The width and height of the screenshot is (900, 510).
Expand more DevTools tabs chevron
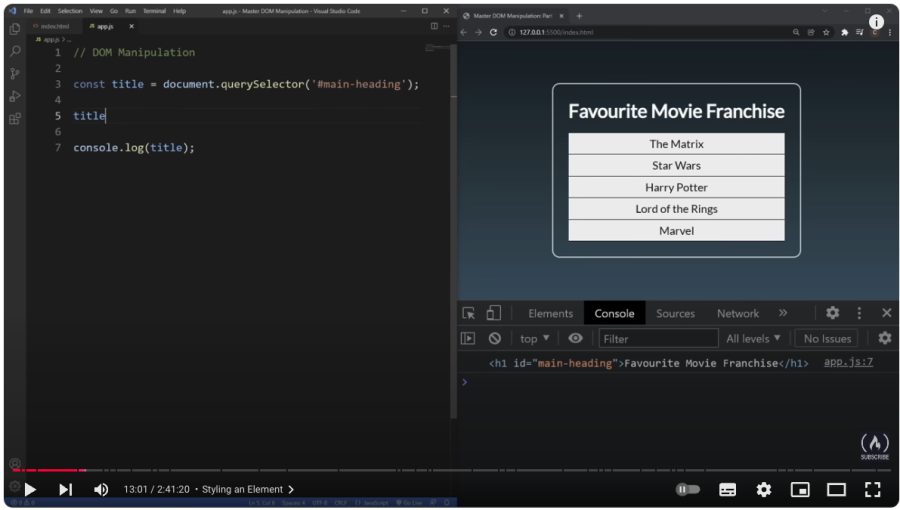[783, 313]
